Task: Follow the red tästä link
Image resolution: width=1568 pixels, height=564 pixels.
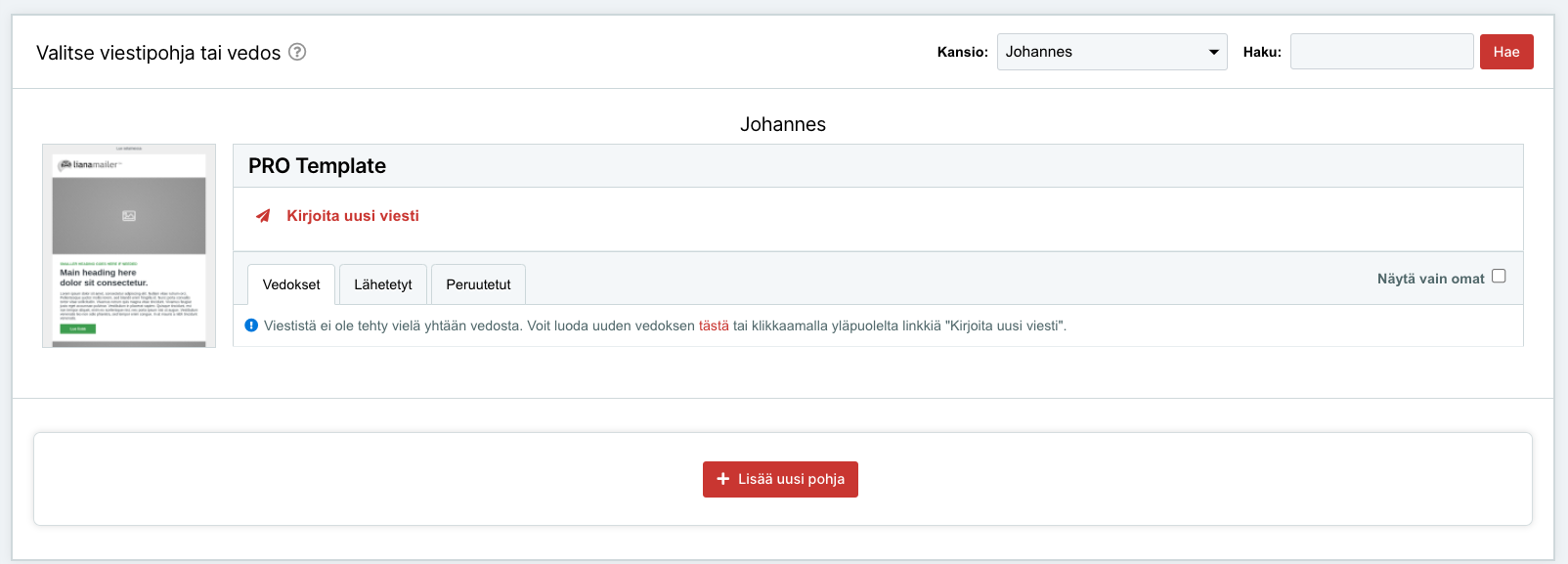Action: coord(714,325)
